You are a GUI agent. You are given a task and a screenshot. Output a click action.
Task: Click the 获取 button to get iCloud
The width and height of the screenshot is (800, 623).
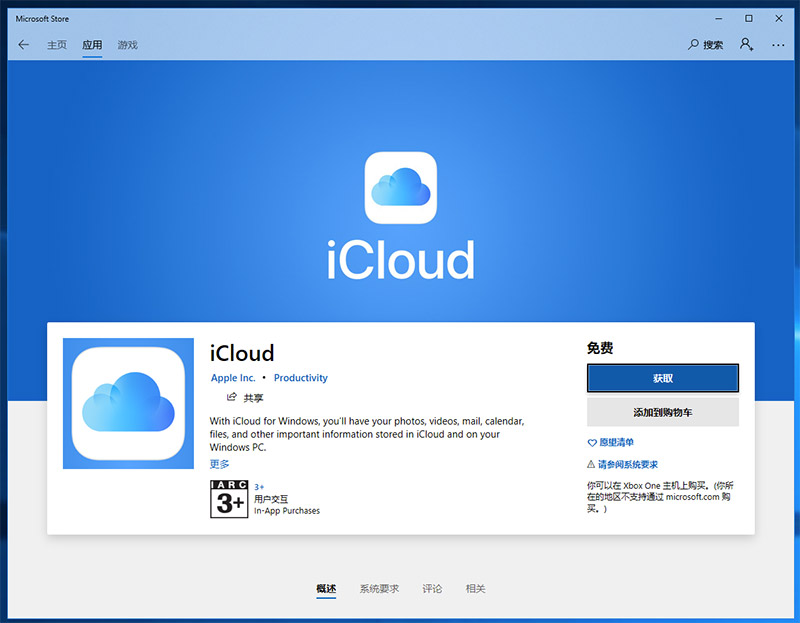coord(663,378)
